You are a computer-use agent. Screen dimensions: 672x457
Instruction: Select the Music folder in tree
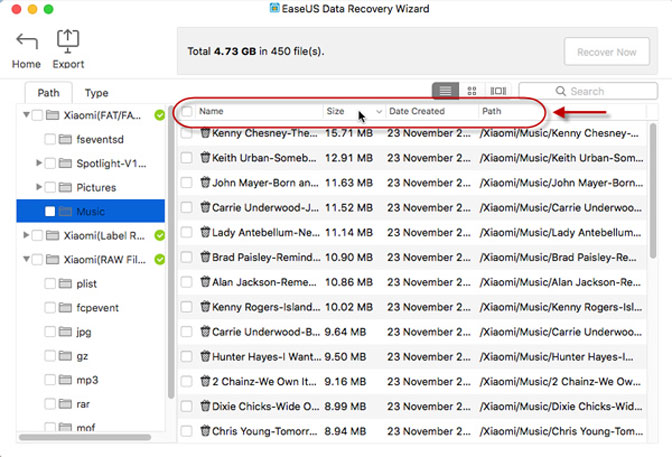click(x=90, y=211)
